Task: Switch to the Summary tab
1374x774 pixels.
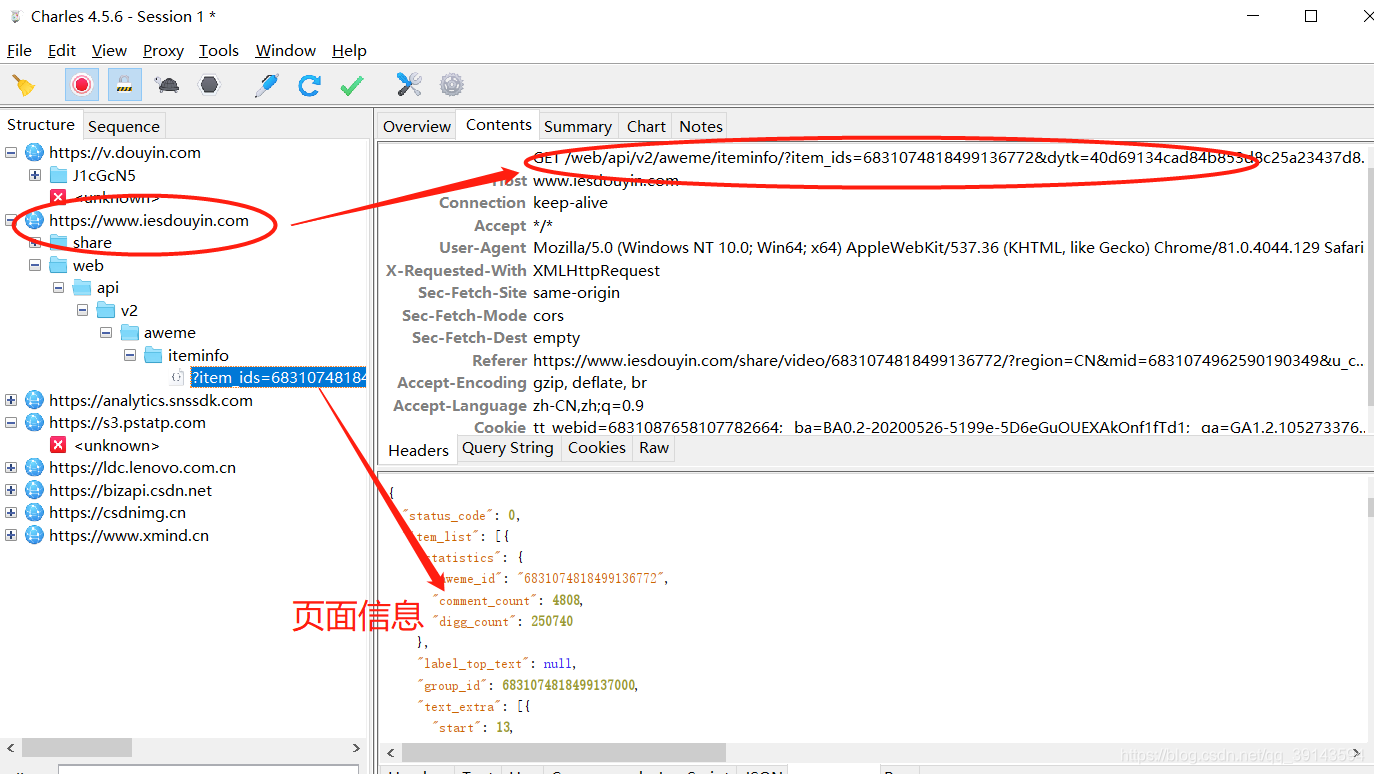Action: (577, 126)
